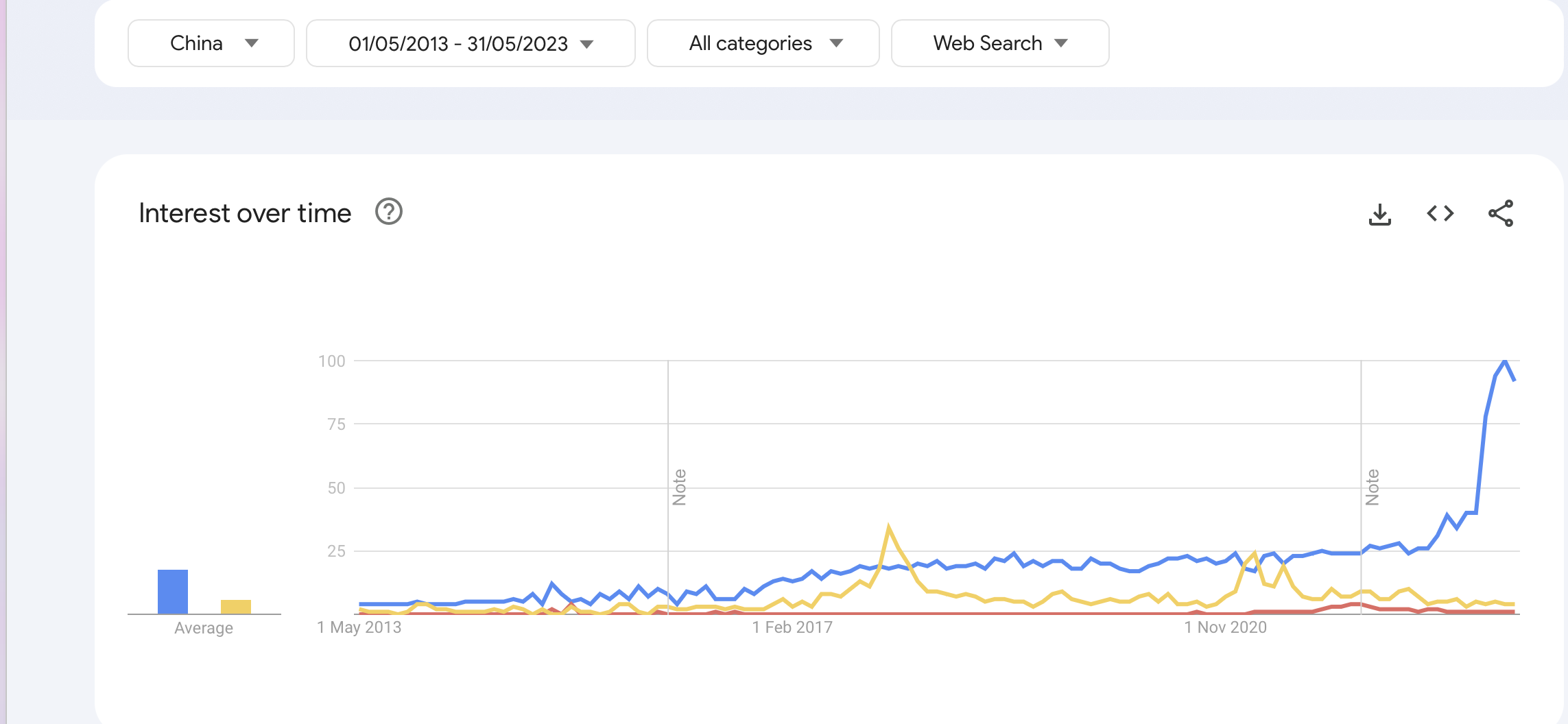The height and width of the screenshot is (724, 1568).
Task: Click the yellow line's tallest spike
Action: pyautogui.click(x=888, y=528)
